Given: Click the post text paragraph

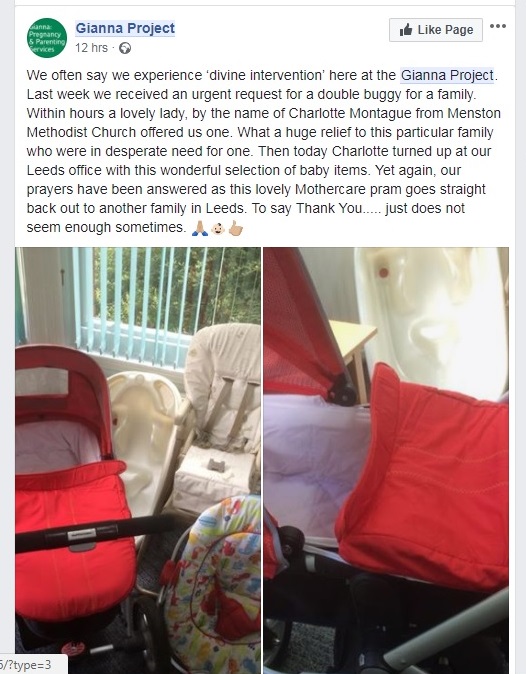Looking at the screenshot, I should coord(263,151).
